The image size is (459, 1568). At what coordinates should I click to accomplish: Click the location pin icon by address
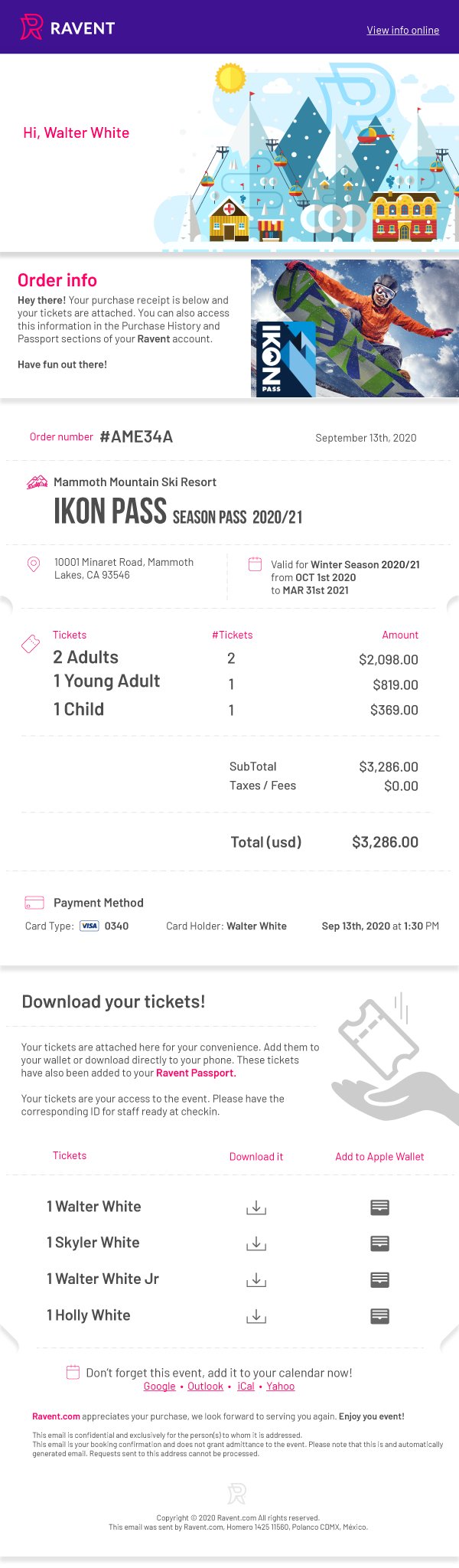34,564
